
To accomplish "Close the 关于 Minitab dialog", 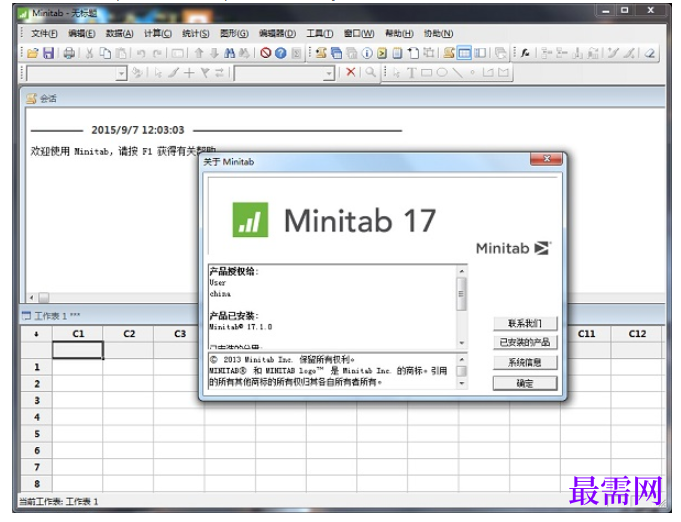I will (x=546, y=159).
